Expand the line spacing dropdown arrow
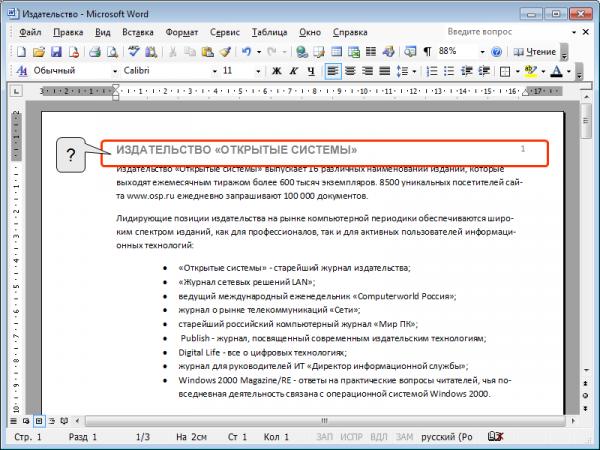This screenshot has width=600, height=450. click(414, 71)
